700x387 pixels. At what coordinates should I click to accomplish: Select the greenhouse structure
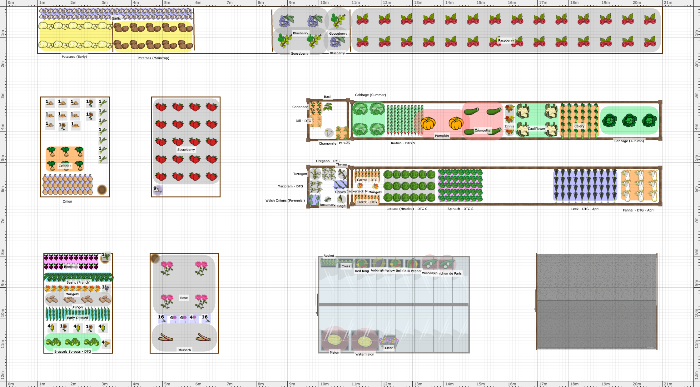tap(394, 304)
